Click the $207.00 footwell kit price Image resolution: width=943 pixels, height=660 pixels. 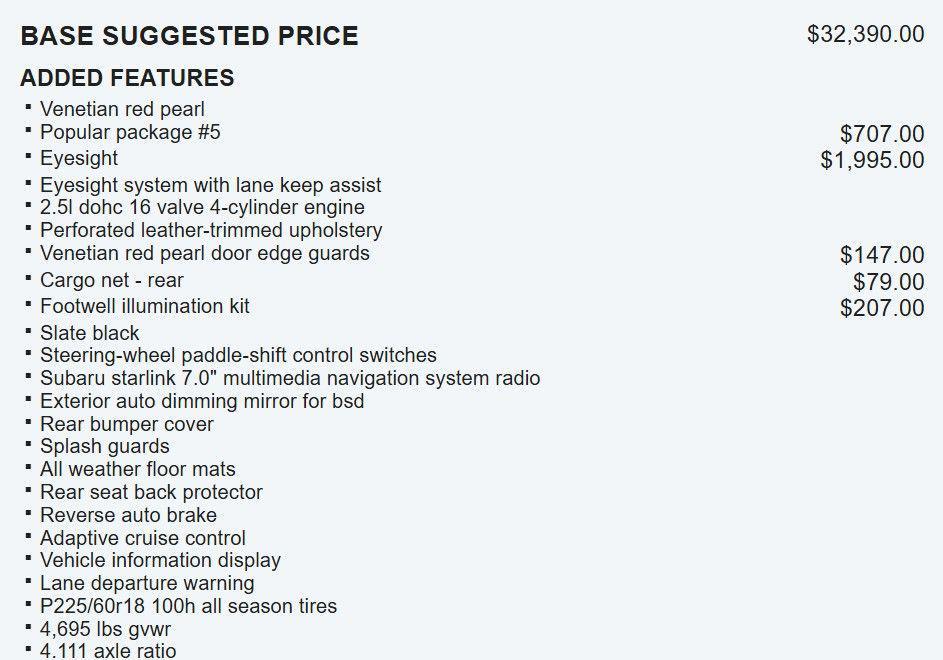coord(882,308)
